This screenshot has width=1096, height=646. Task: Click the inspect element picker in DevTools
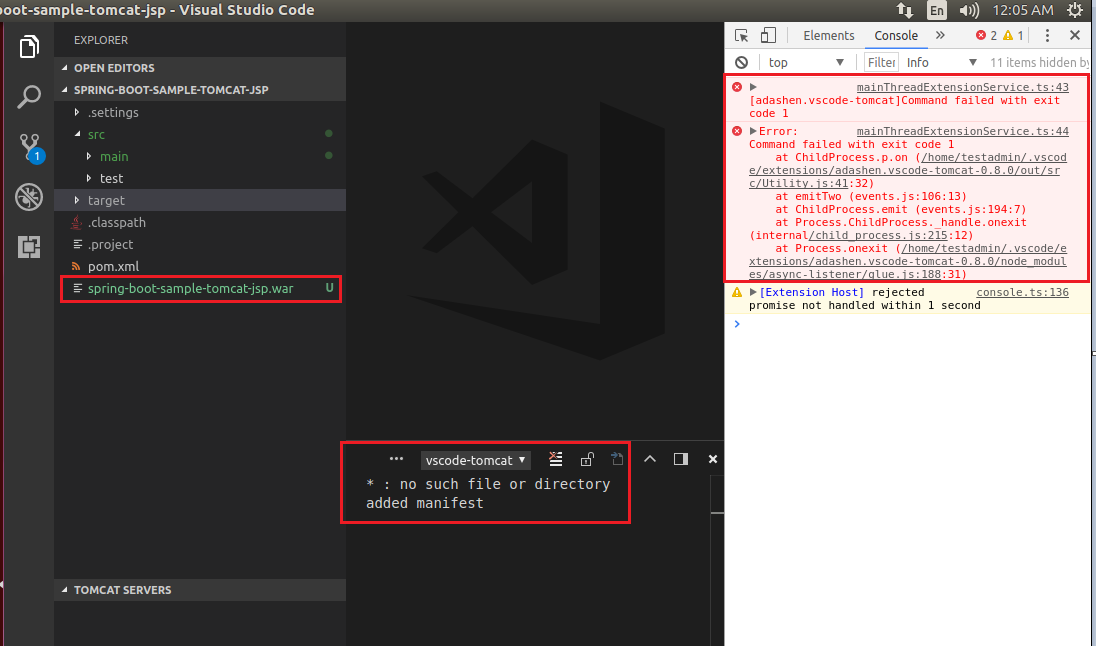coord(741,34)
